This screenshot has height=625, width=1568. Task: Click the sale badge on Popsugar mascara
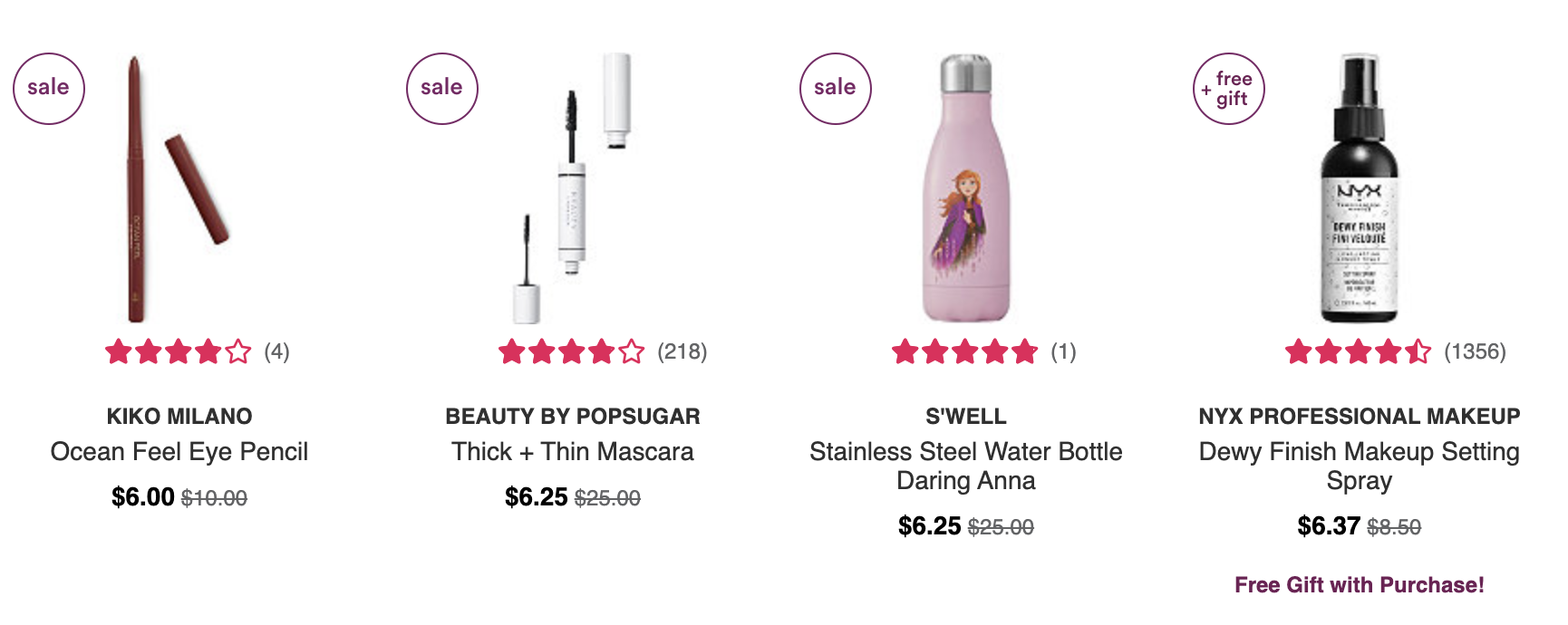pyautogui.click(x=442, y=89)
